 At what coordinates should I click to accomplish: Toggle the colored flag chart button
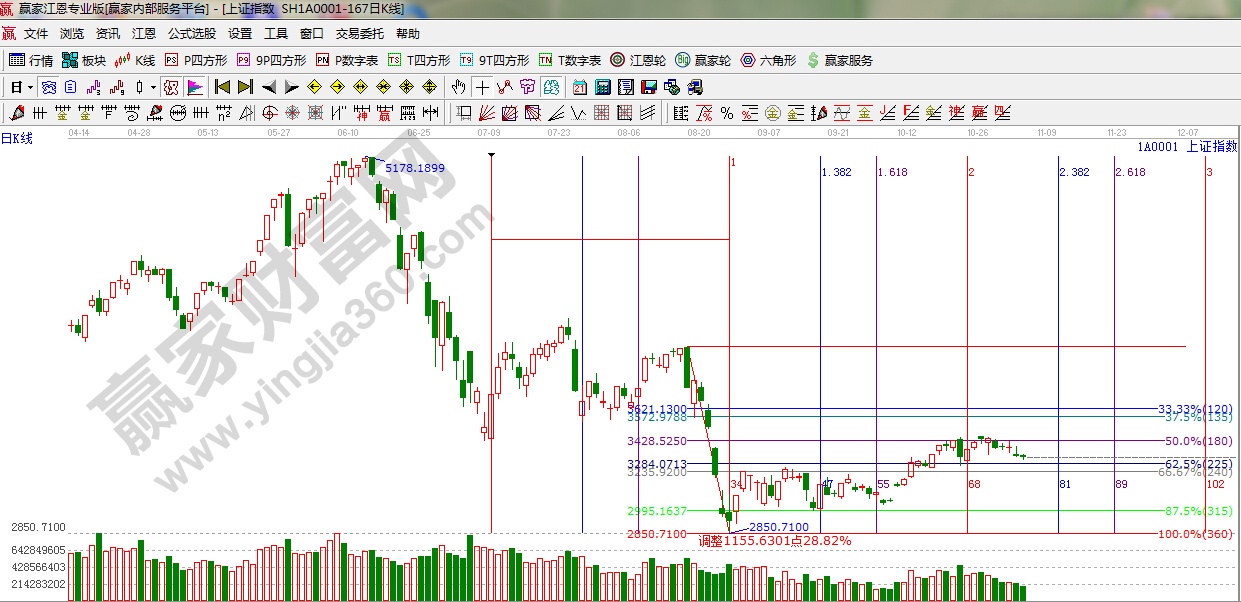coord(194,87)
